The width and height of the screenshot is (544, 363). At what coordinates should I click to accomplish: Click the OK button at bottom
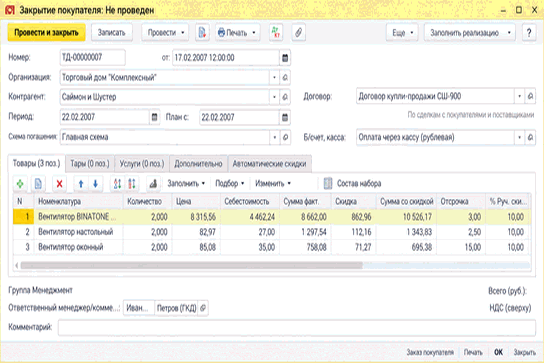point(498,352)
